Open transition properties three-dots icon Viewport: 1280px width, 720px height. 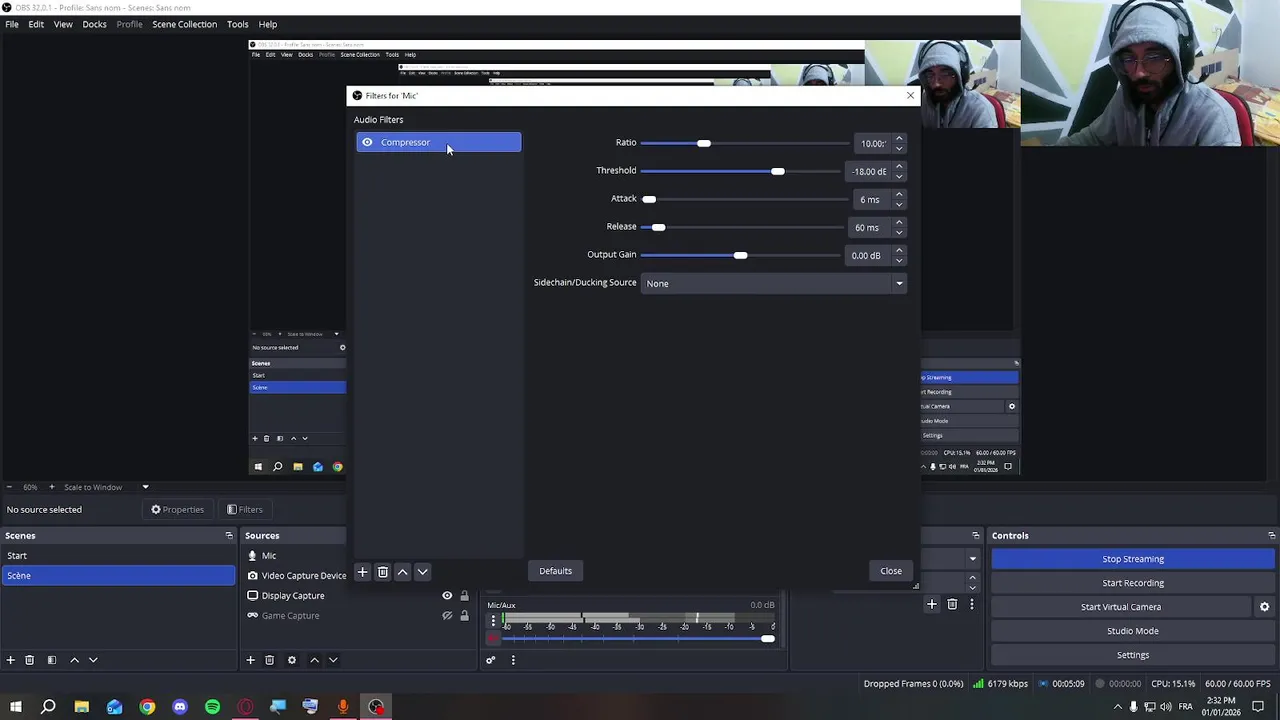(971, 604)
